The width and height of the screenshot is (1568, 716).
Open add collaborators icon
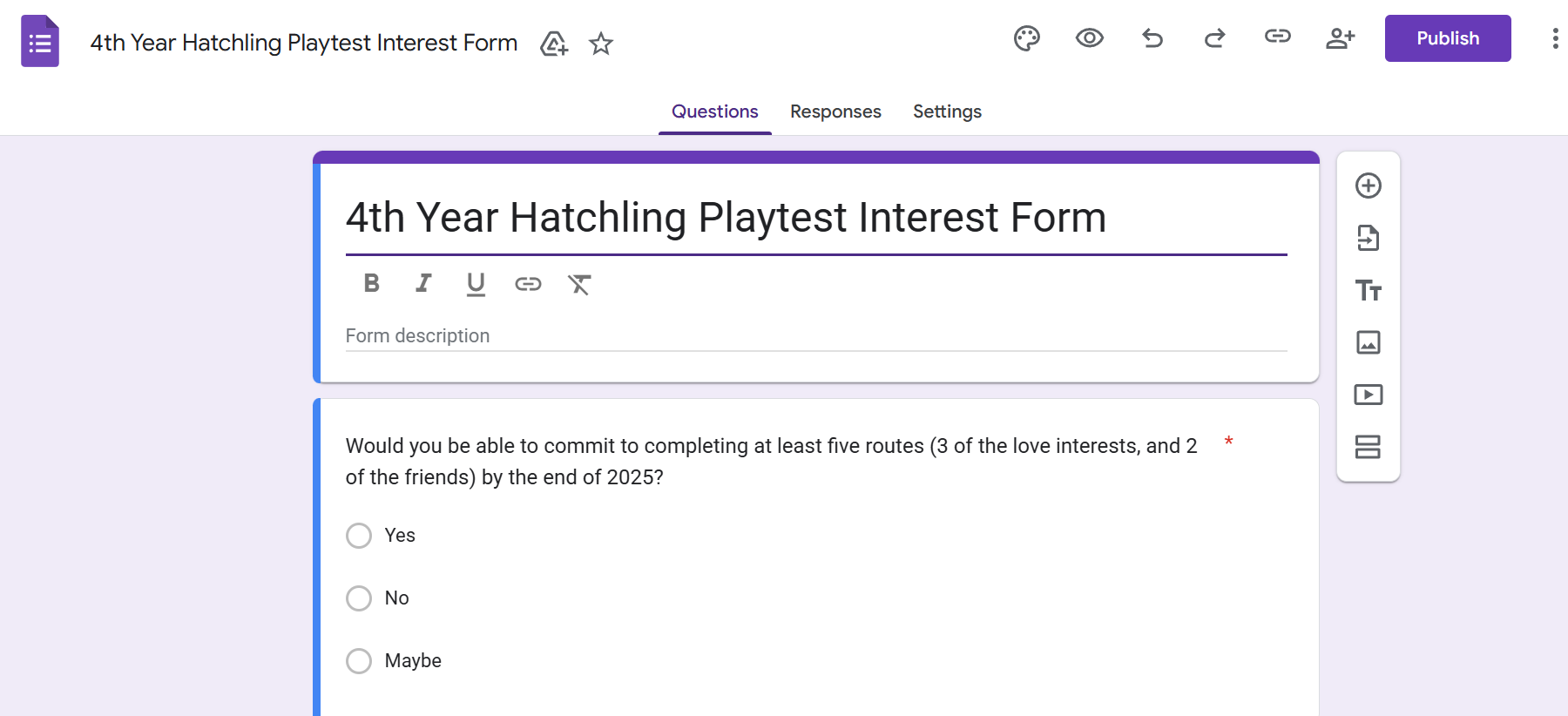pyautogui.click(x=1340, y=38)
